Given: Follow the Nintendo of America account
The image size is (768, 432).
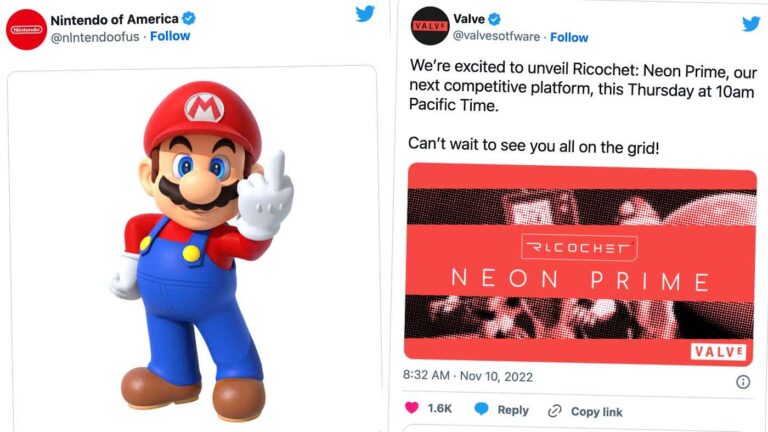Looking at the screenshot, I should pos(170,36).
